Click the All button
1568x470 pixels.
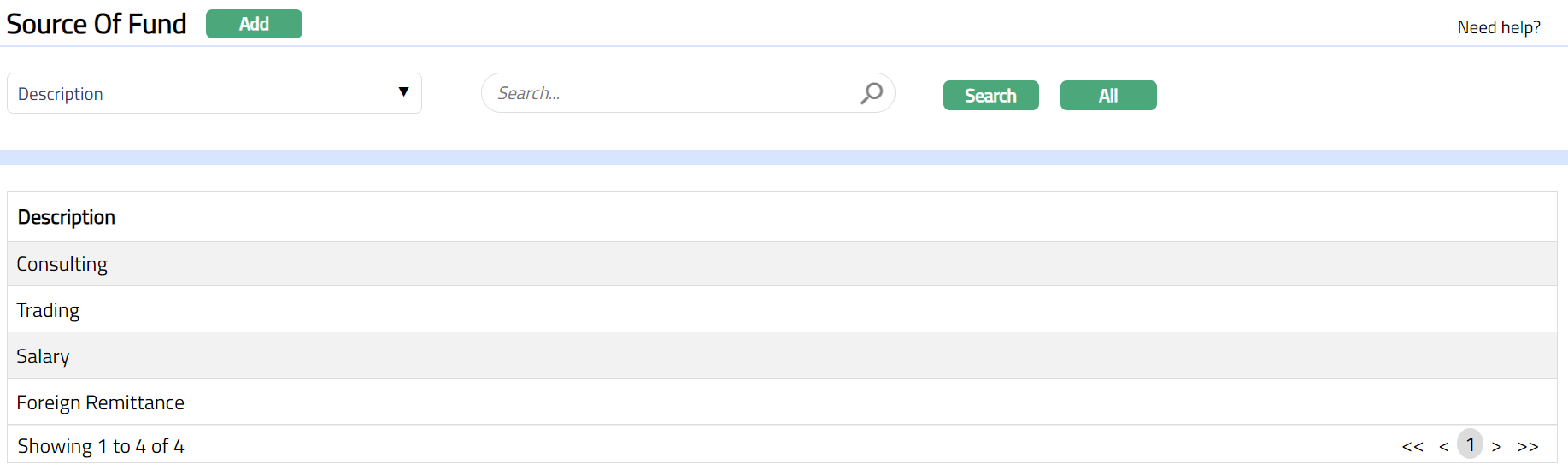click(1107, 96)
